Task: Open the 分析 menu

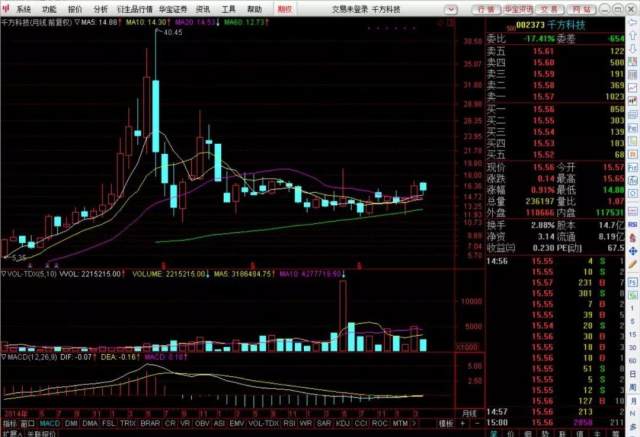Action: coord(100,9)
